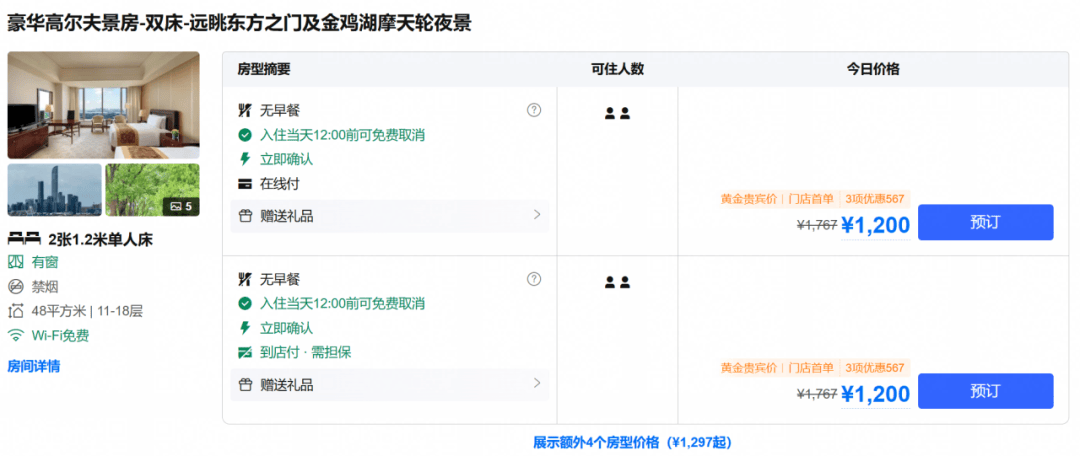The image size is (1080, 456).
Task: Click 入住当天12:00前可免费取消 in second row
Action: [x=342, y=304]
